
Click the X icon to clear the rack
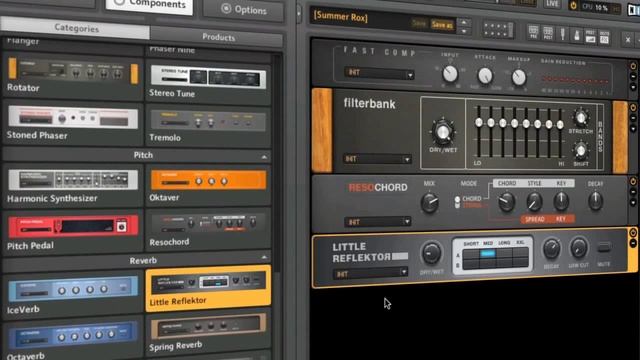628,39
